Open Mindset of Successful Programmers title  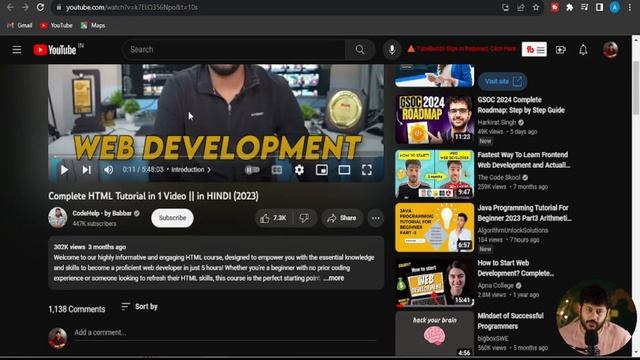[x=510, y=321]
